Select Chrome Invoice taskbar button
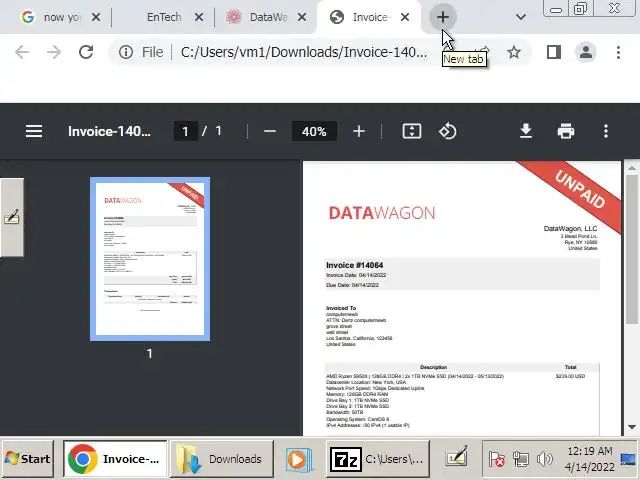Viewport: 640px width, 480px height. [115, 459]
